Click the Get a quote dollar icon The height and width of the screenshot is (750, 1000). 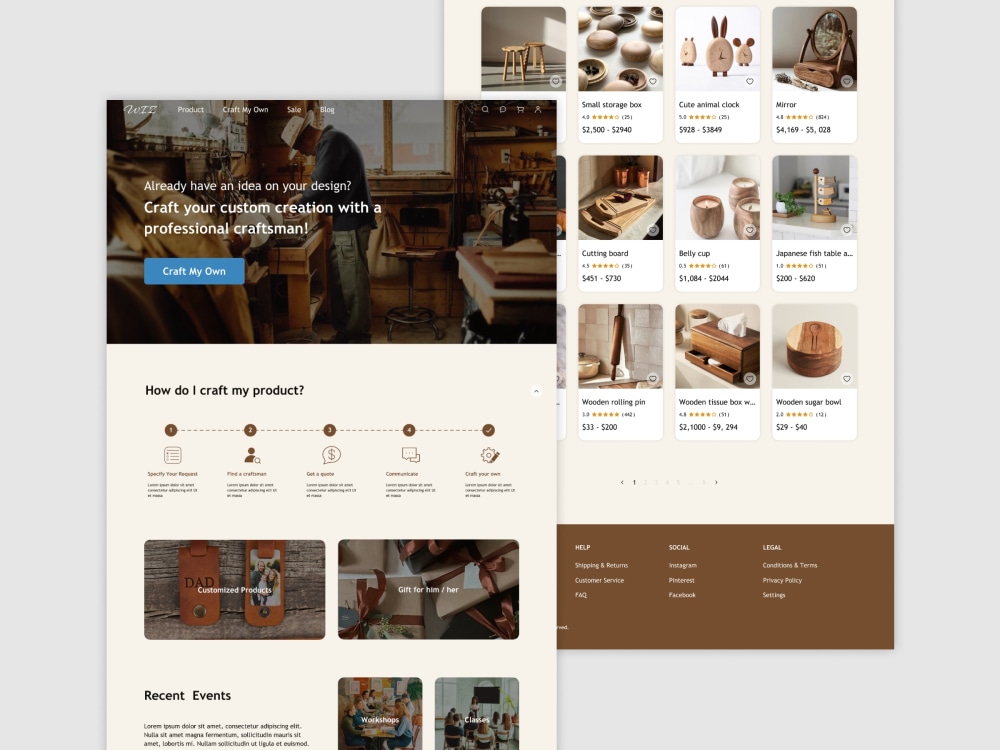click(x=331, y=455)
